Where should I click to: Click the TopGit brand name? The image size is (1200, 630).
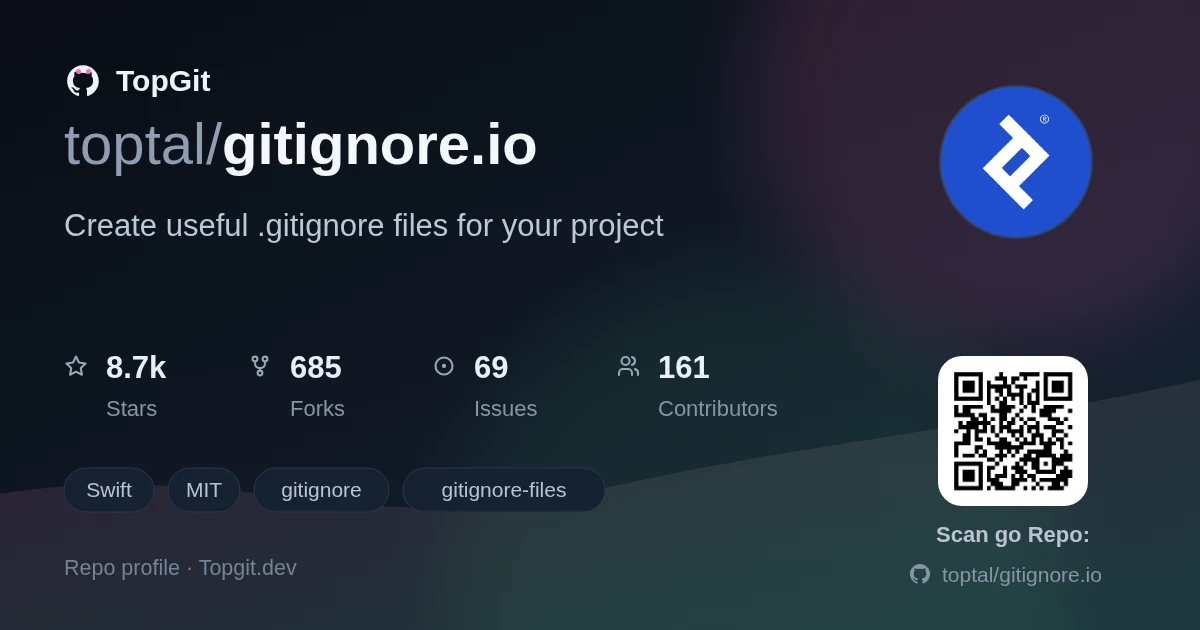(x=163, y=81)
